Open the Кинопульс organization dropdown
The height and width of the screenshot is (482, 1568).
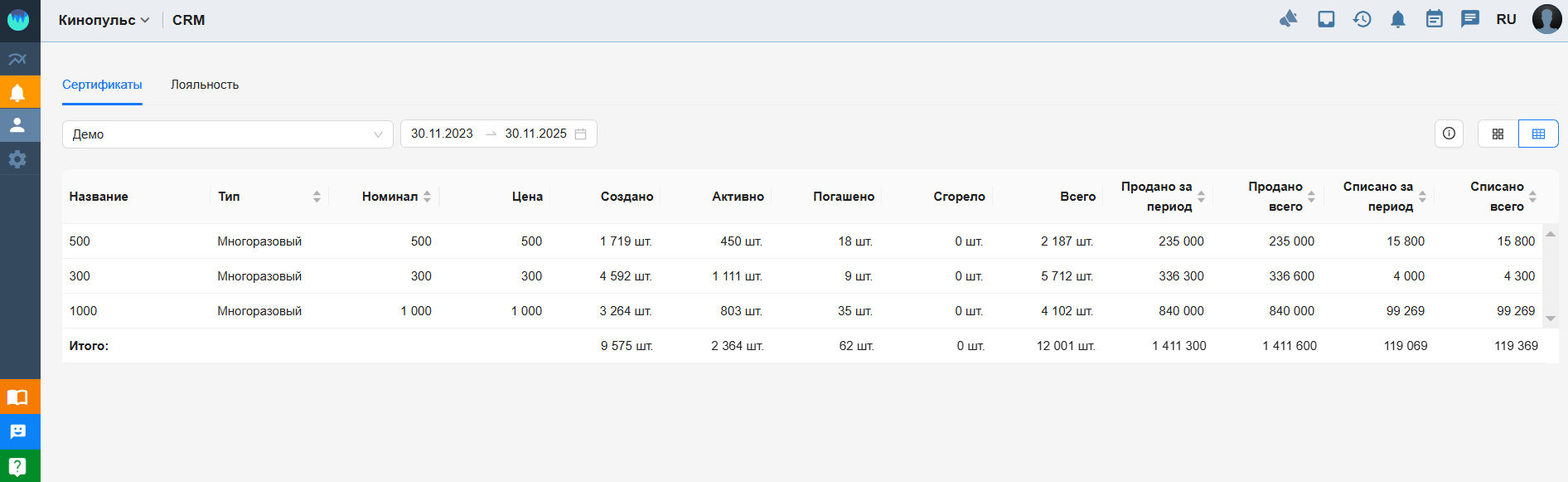pos(104,20)
